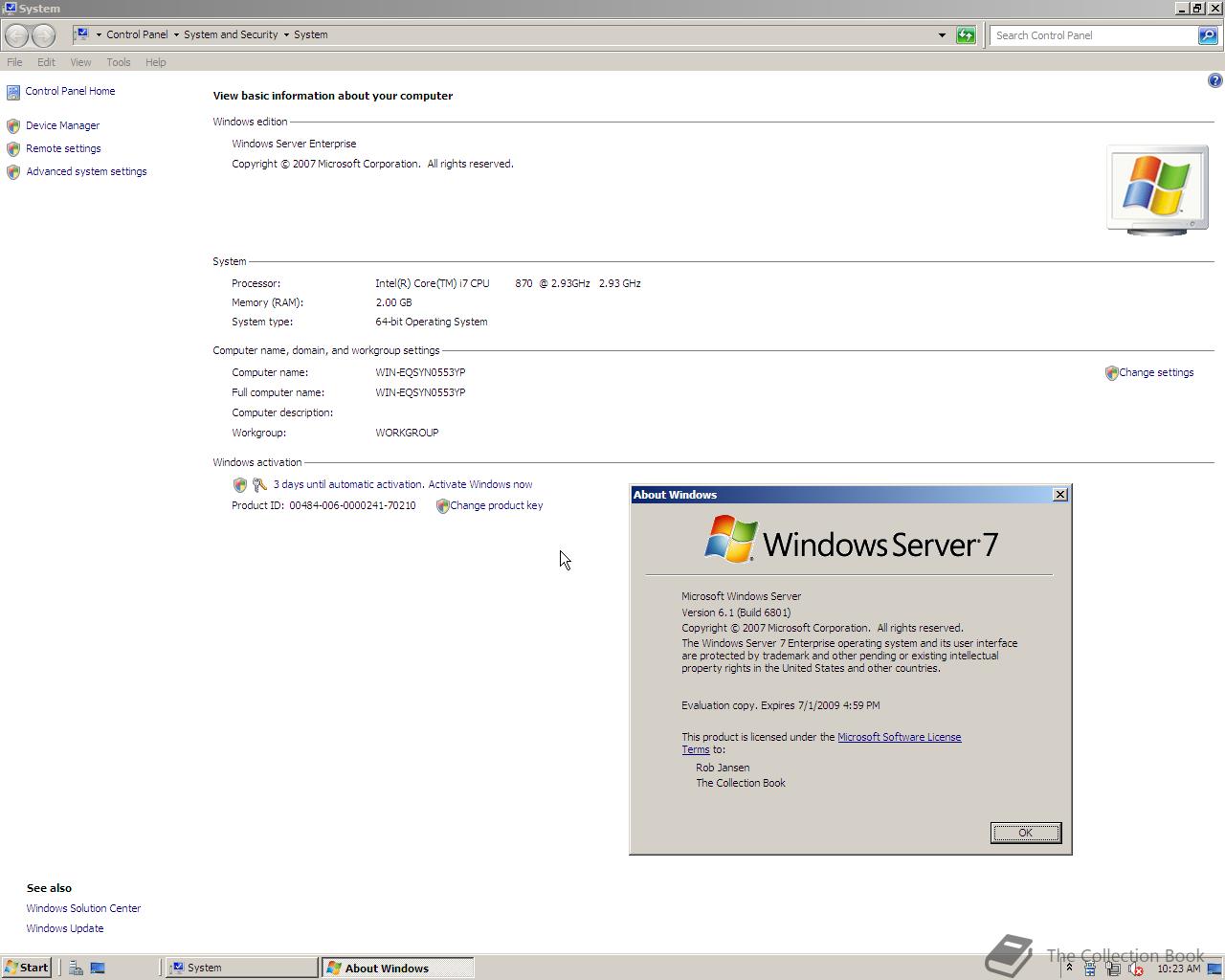
Task: Click the taskbar clock showing 10:23 AM
Action: (x=1178, y=969)
